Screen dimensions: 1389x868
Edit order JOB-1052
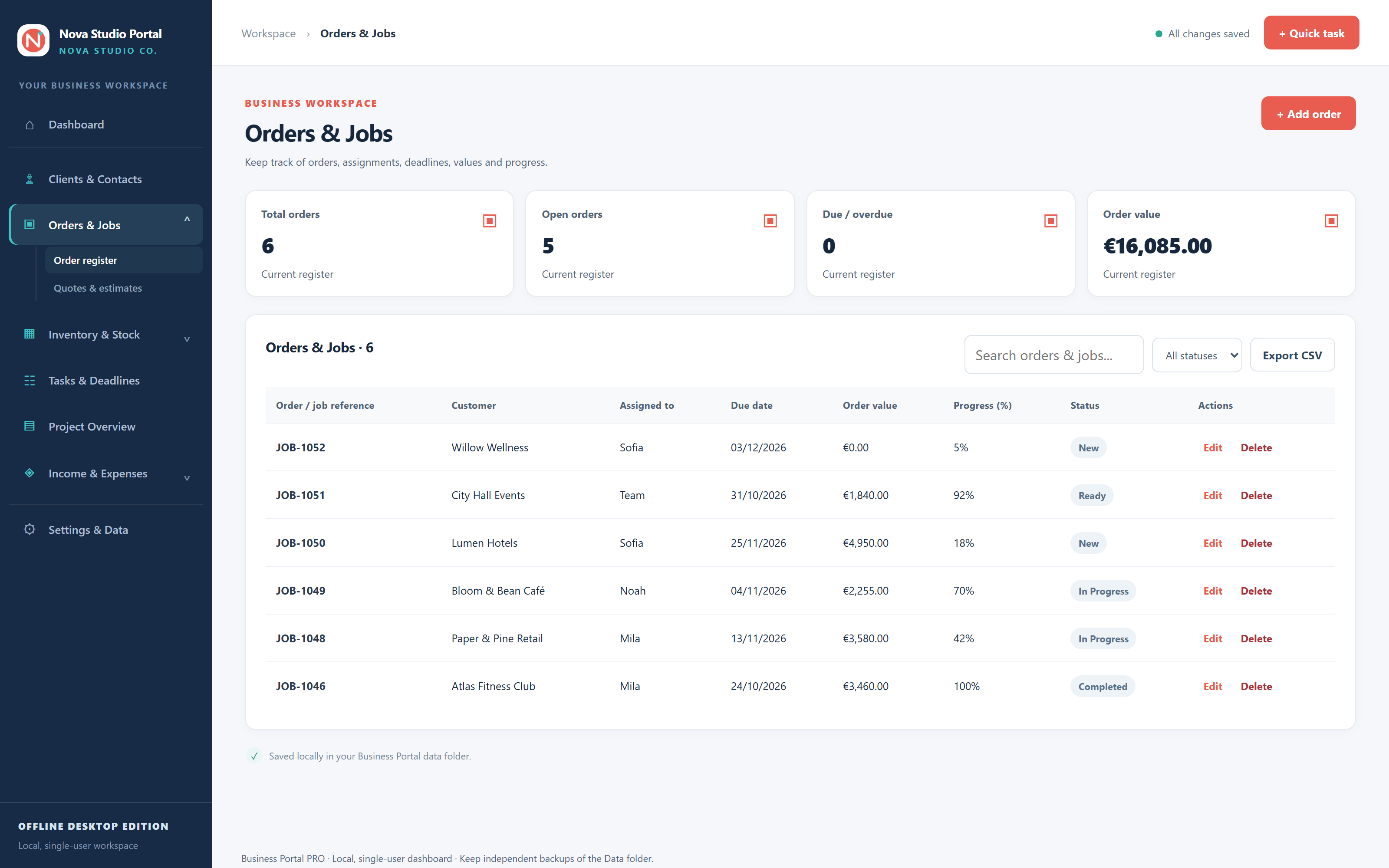pyautogui.click(x=1212, y=447)
